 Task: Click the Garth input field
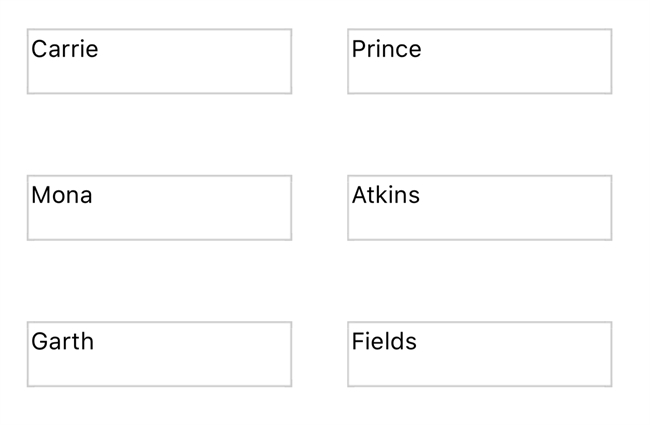tap(159, 353)
